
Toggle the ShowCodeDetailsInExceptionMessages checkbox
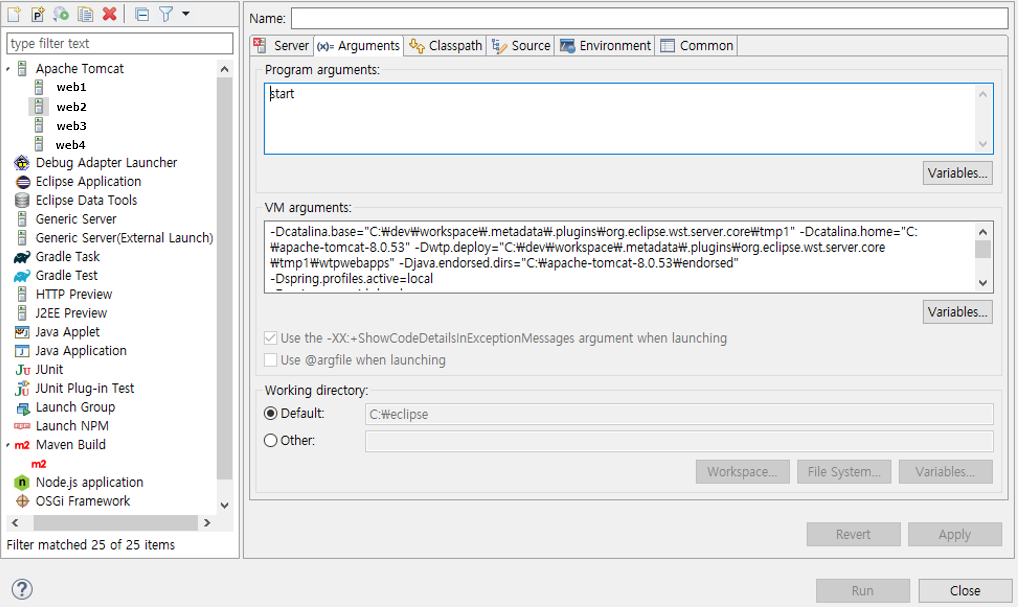[271, 338]
